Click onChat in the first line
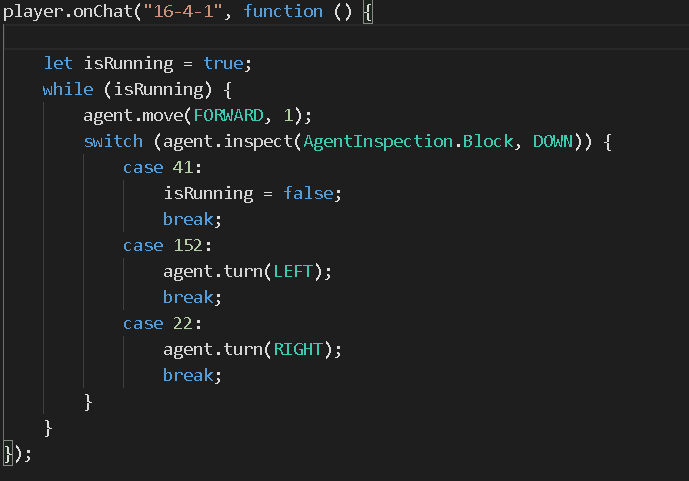 (x=97, y=12)
